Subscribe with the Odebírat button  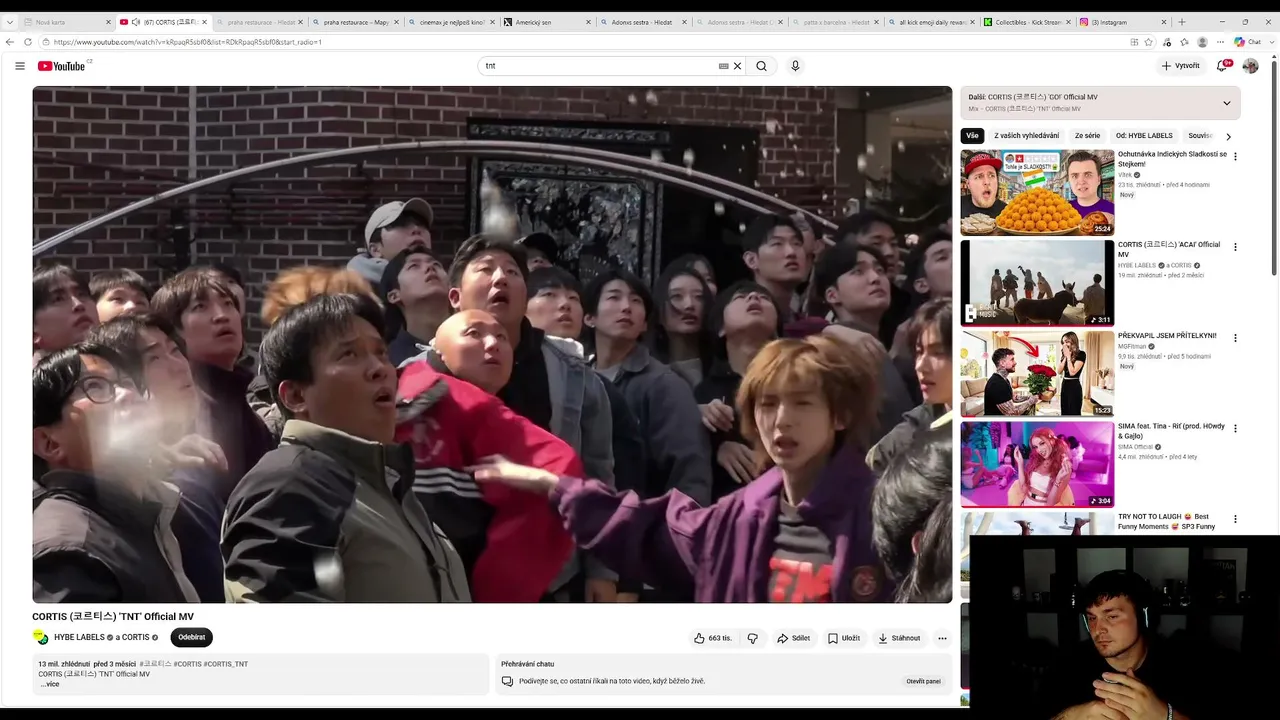[x=192, y=637]
